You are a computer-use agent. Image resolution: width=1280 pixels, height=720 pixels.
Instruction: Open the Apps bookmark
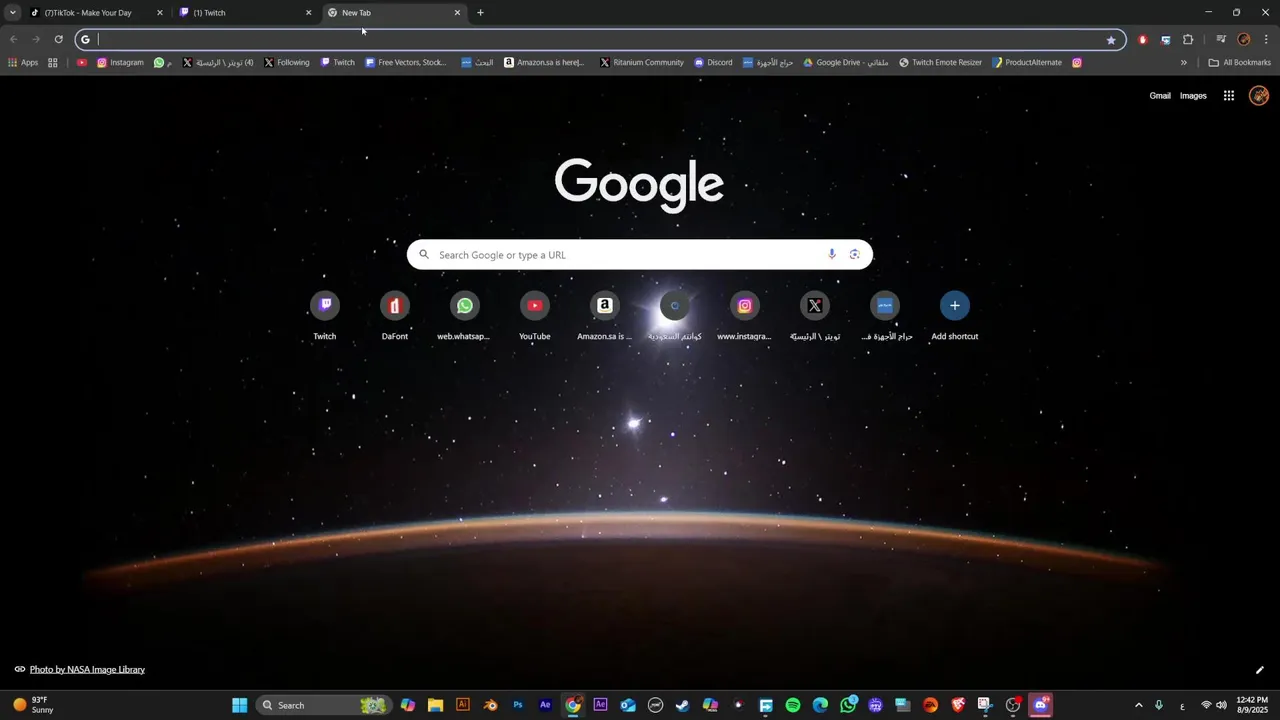(x=23, y=62)
